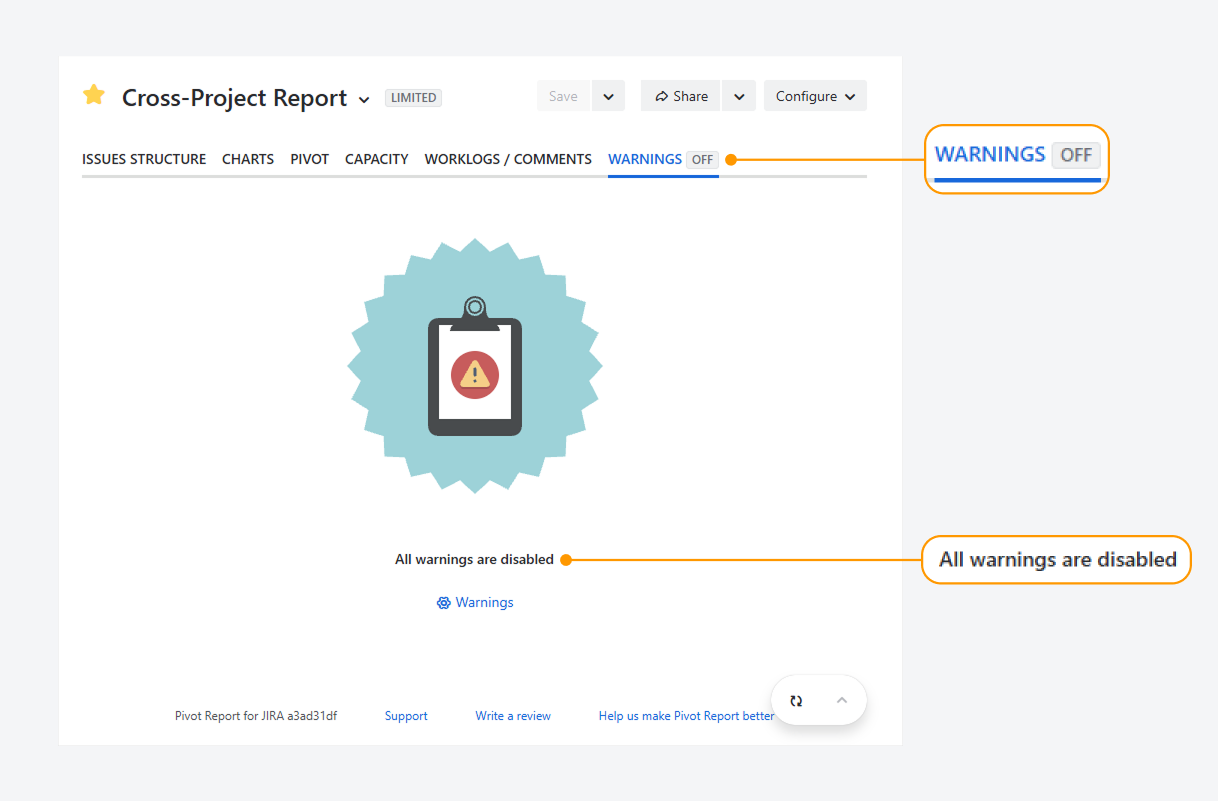The height and width of the screenshot is (801, 1218).
Task: Switch to the Issues Structure tab
Action: [144, 159]
